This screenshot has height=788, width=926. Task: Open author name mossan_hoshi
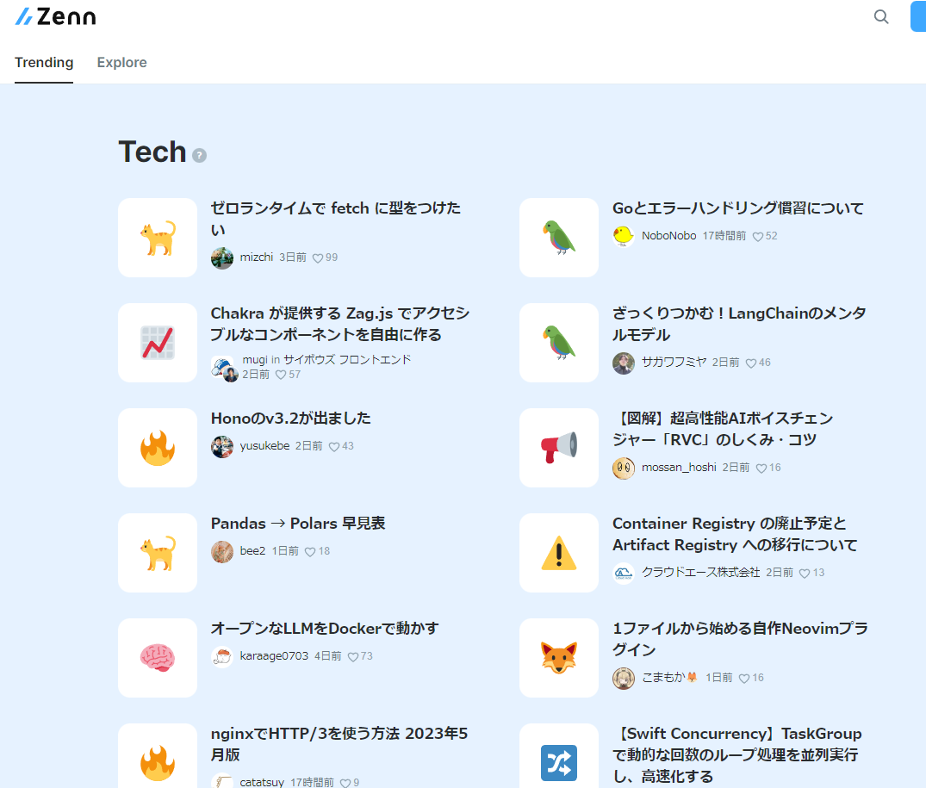679,467
